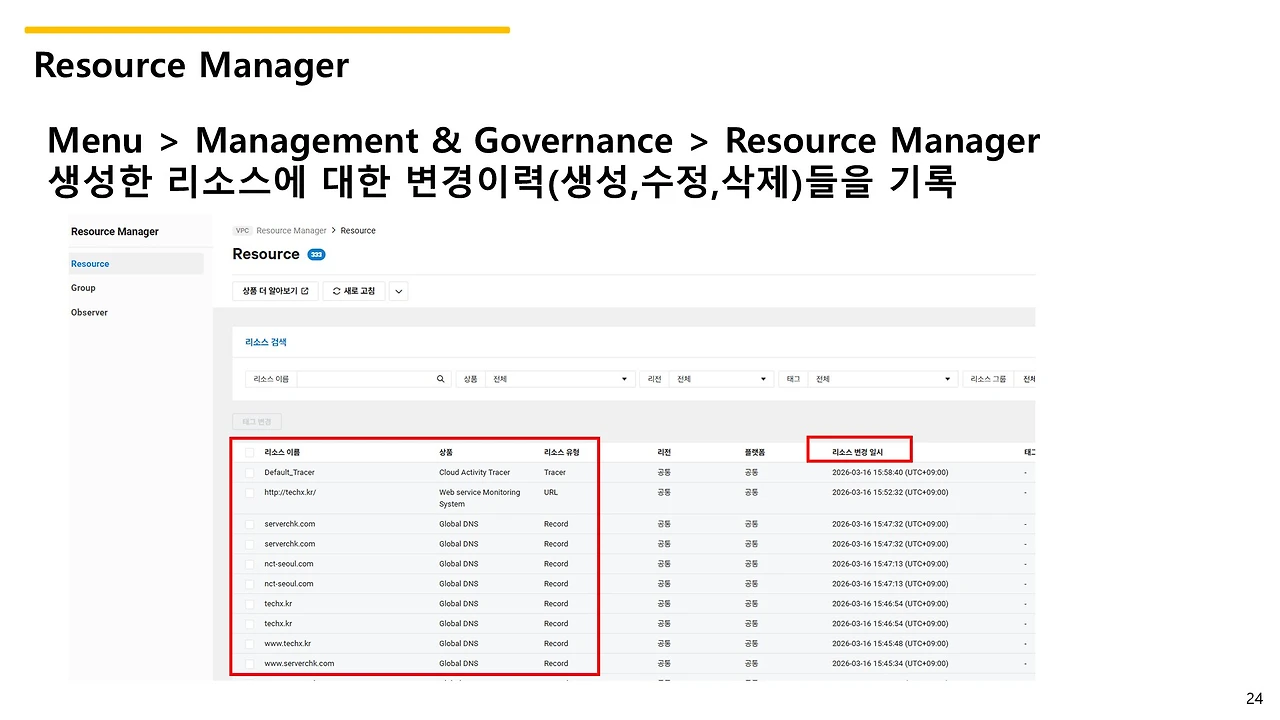Sort by the 리소스 이름 column header
1280x720 pixels.
coord(283,453)
